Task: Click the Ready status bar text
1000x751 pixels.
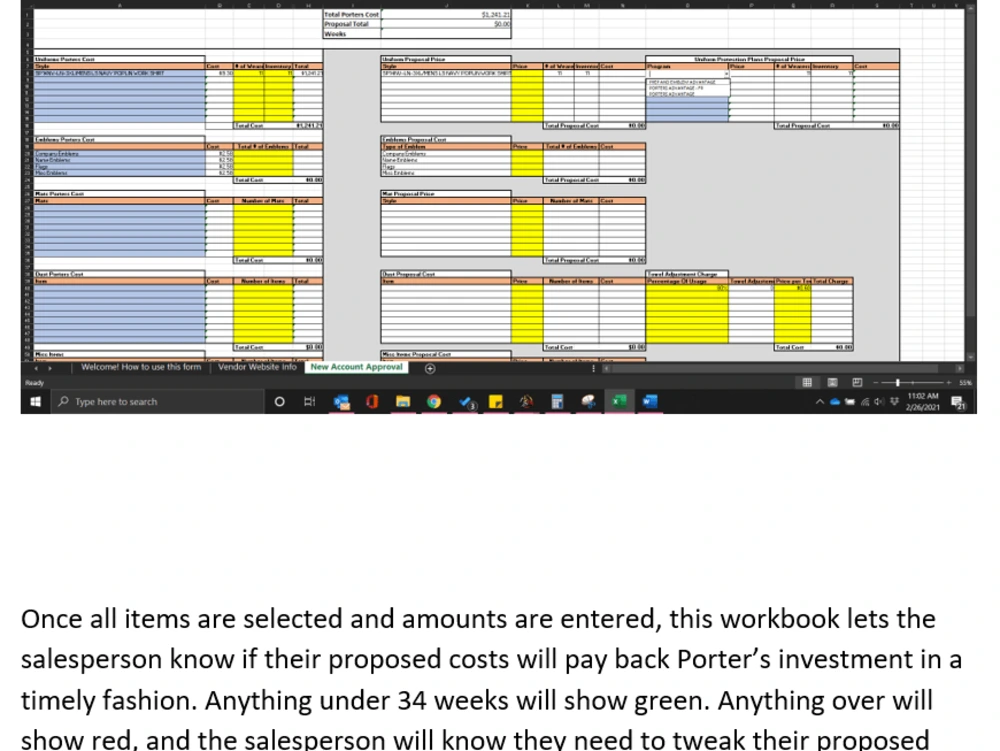Action: pos(34,383)
